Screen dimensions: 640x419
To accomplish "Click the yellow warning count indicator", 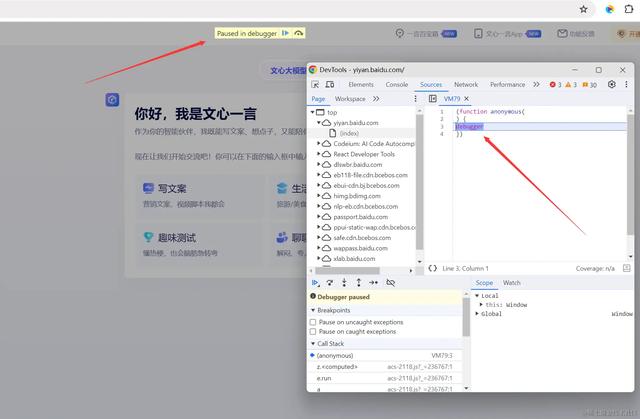I will [571, 84].
